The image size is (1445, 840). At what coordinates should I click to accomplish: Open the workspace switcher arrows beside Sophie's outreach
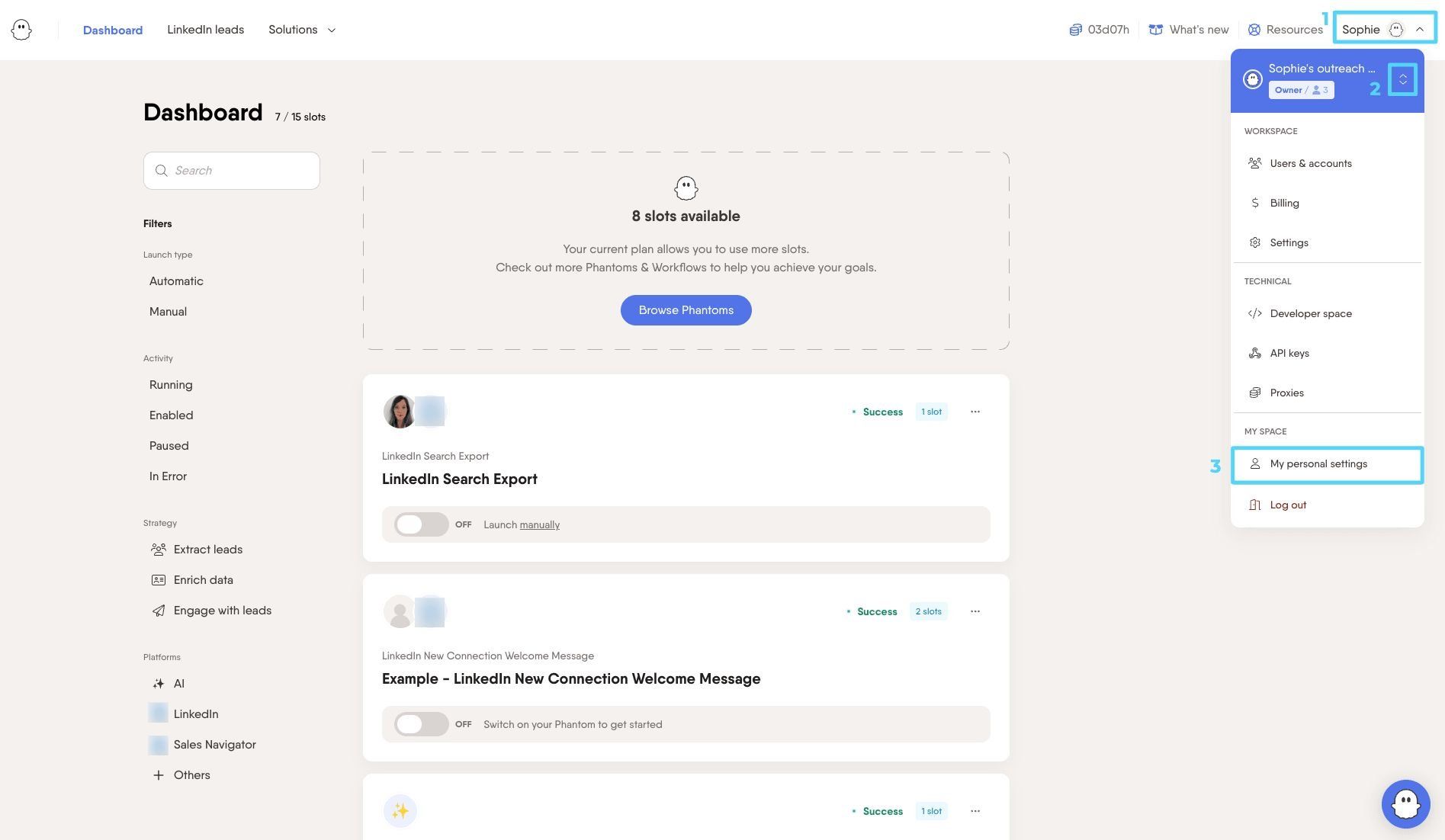click(x=1402, y=80)
